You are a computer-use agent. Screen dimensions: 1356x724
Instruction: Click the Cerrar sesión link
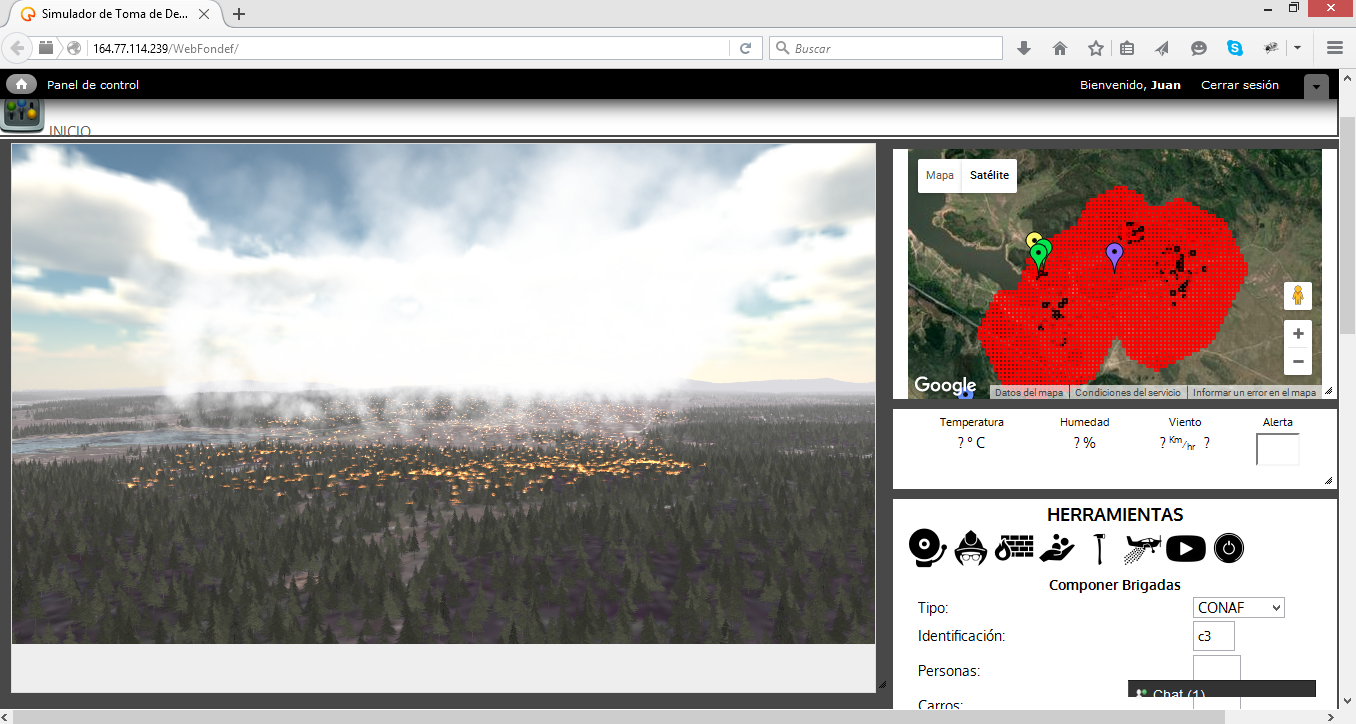(1239, 85)
